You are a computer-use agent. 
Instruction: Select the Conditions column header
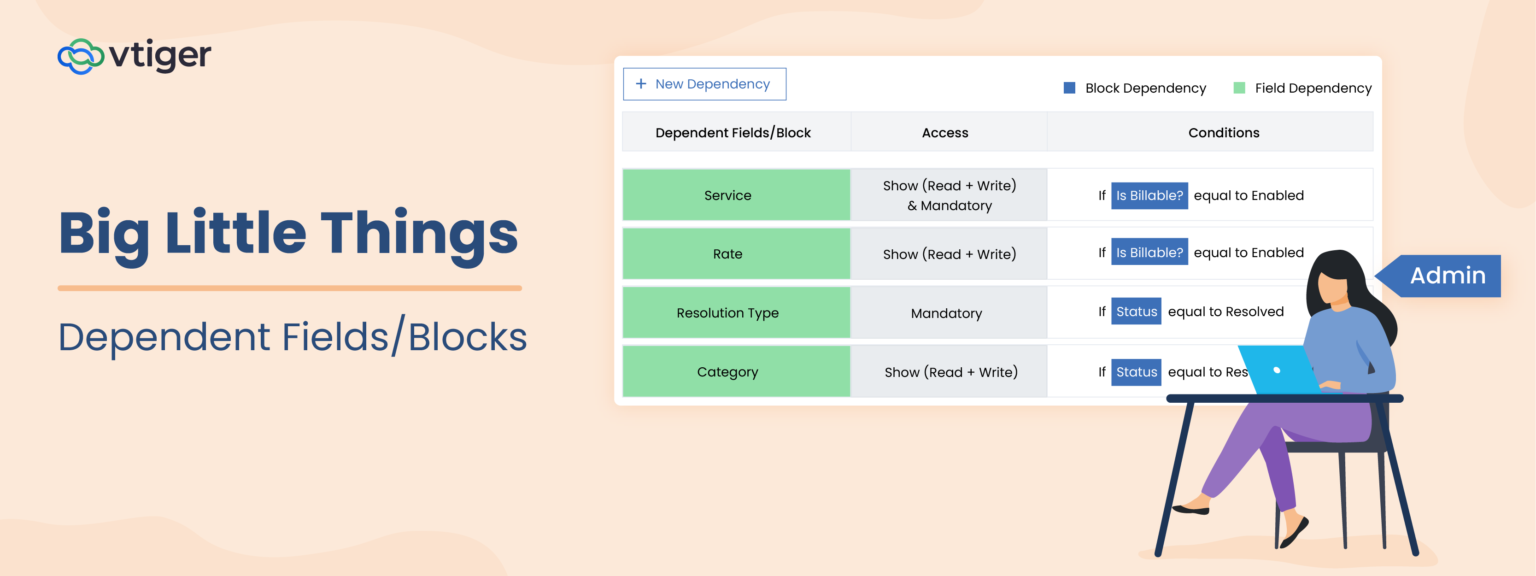[1223, 132]
